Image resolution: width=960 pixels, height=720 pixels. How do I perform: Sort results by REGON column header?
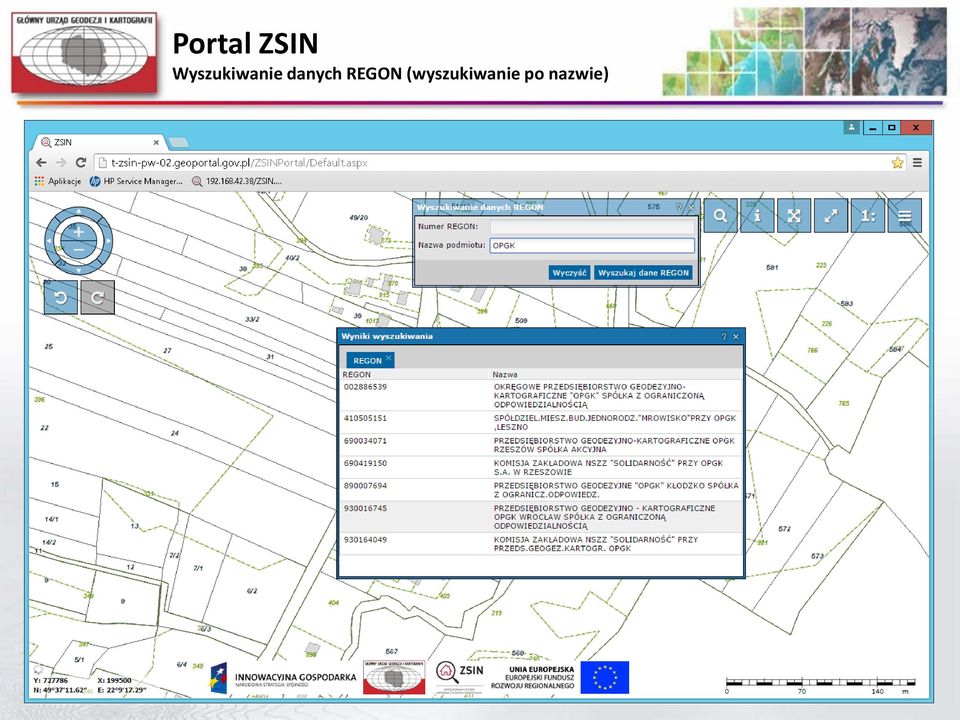pyautogui.click(x=356, y=375)
